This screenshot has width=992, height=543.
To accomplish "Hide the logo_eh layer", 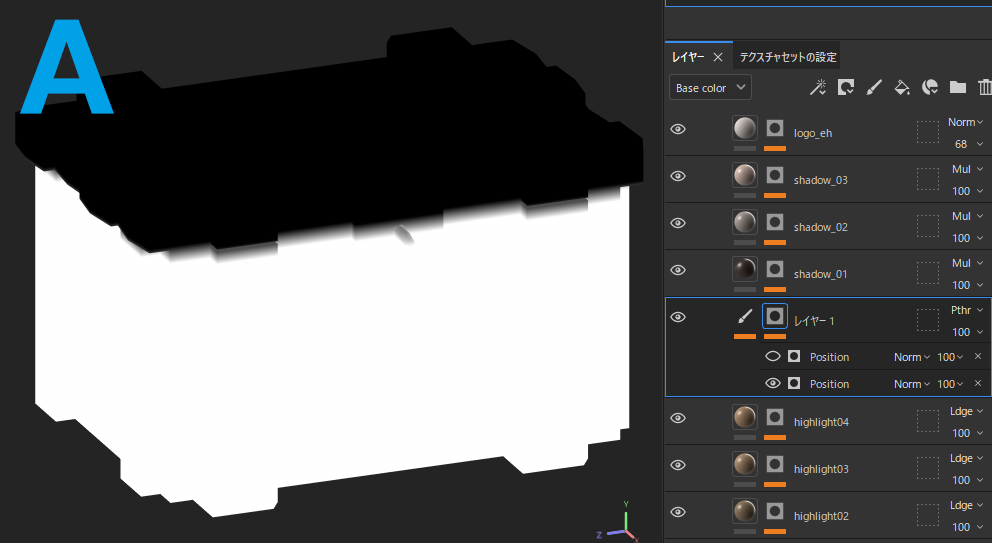I will (678, 129).
